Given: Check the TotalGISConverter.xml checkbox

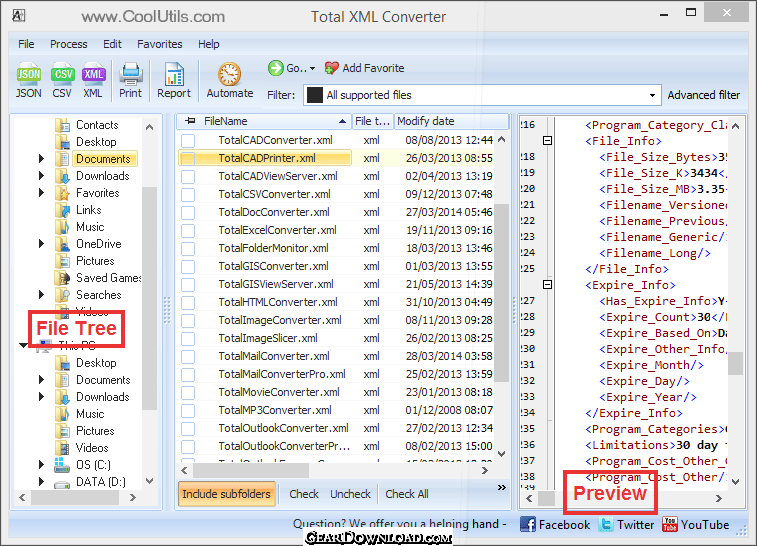Looking at the screenshot, I should [x=188, y=266].
